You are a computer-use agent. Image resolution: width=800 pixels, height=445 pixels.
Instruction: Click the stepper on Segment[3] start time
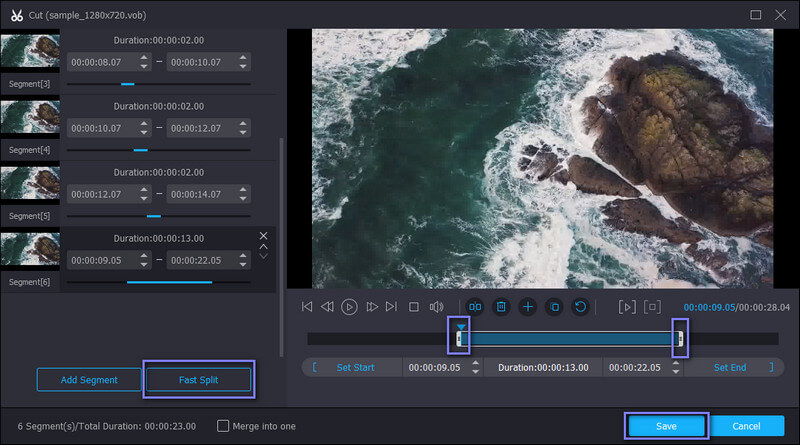click(x=144, y=62)
